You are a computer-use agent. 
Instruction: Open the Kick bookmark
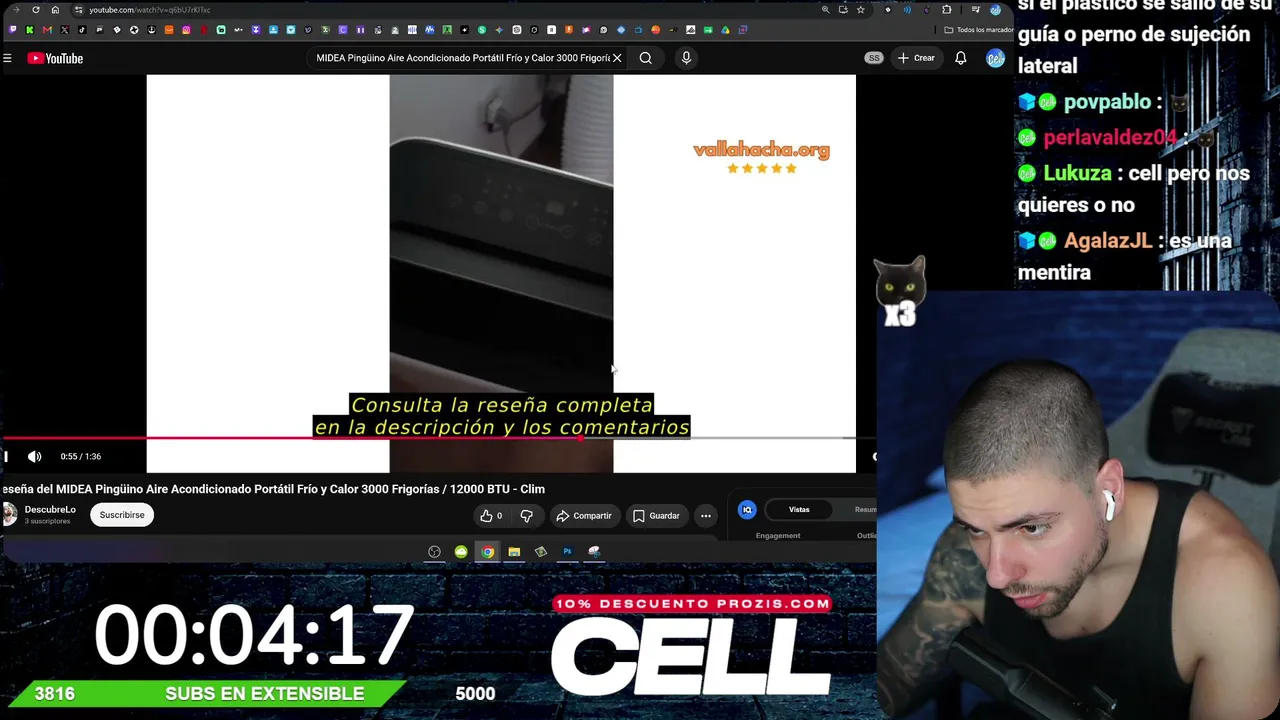[x=29, y=30]
